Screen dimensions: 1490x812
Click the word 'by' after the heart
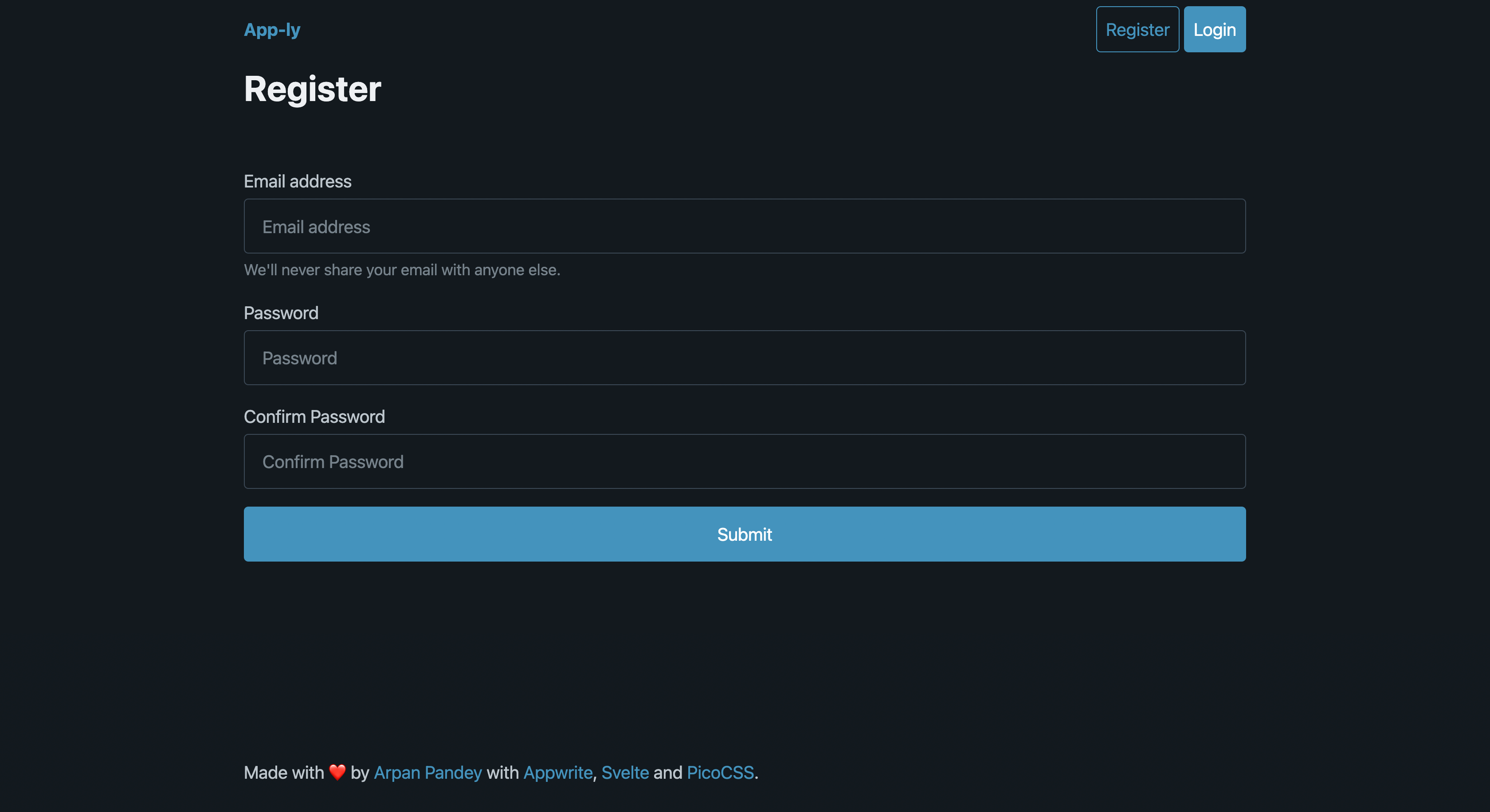(x=360, y=773)
